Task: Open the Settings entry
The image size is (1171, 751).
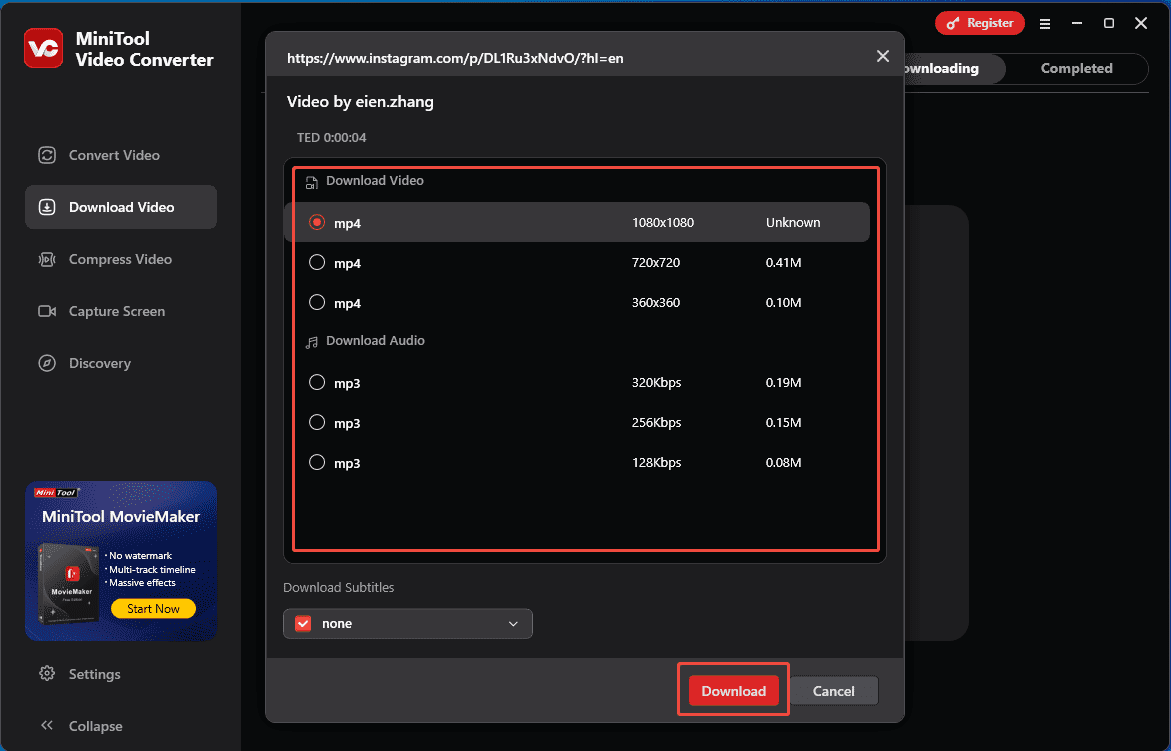Action: click(x=94, y=674)
